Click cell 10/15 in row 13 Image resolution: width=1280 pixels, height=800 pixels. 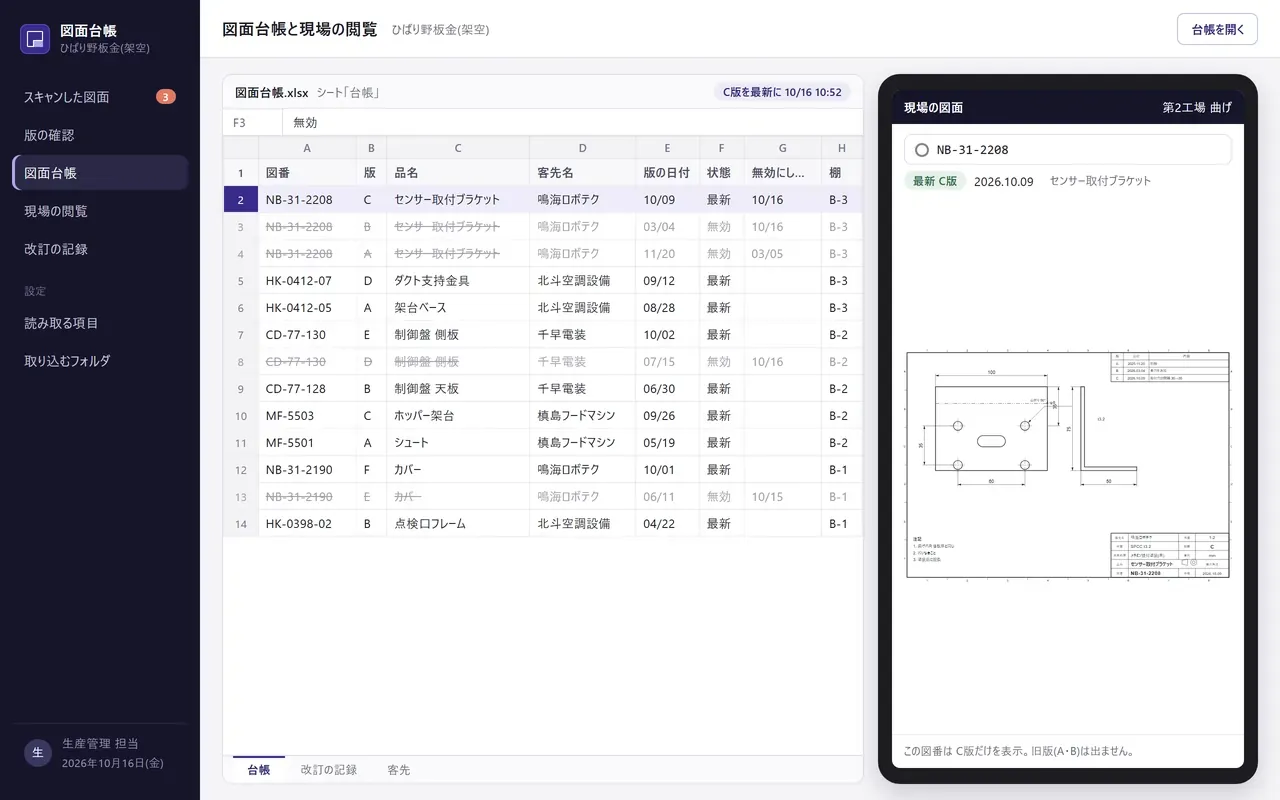[x=782, y=497]
